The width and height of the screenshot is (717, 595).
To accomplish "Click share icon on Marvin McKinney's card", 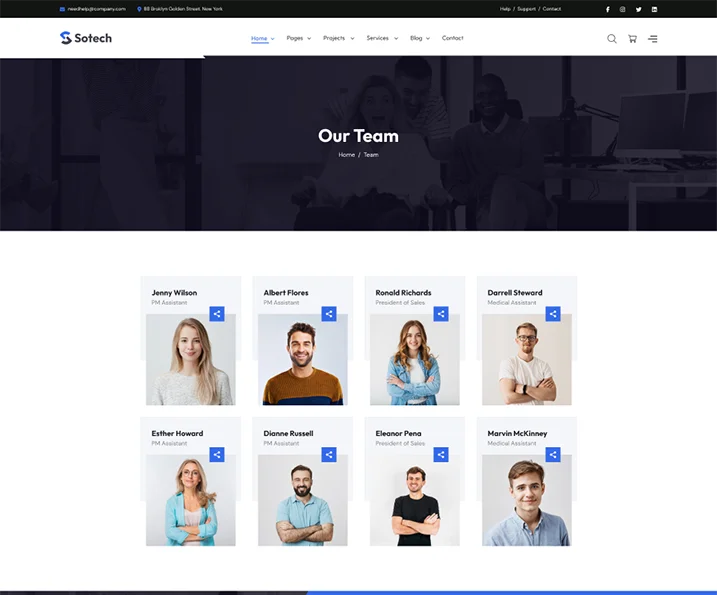I will [x=553, y=455].
